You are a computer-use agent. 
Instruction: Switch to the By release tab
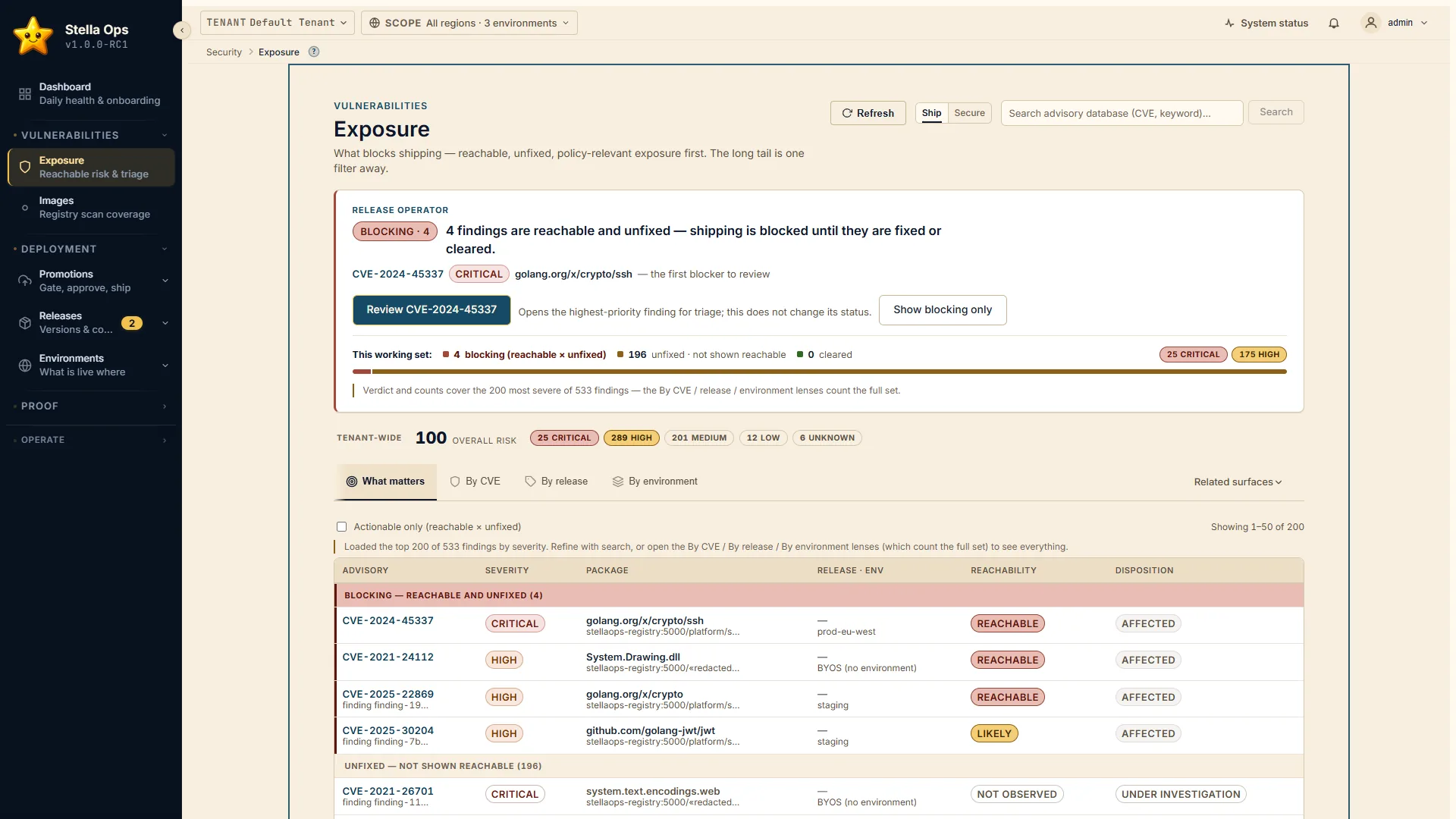click(x=557, y=482)
